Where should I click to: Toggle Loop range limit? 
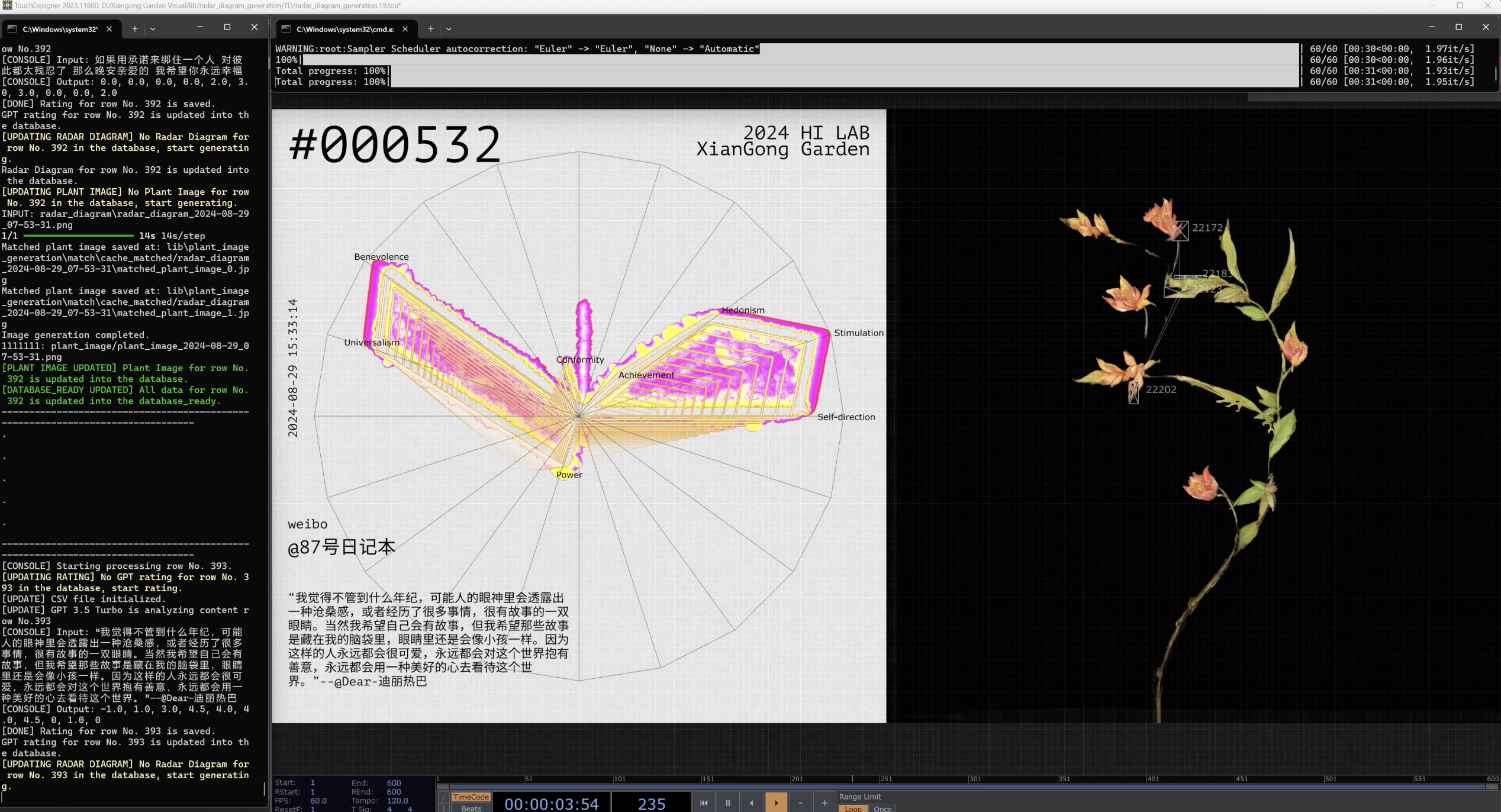853,808
